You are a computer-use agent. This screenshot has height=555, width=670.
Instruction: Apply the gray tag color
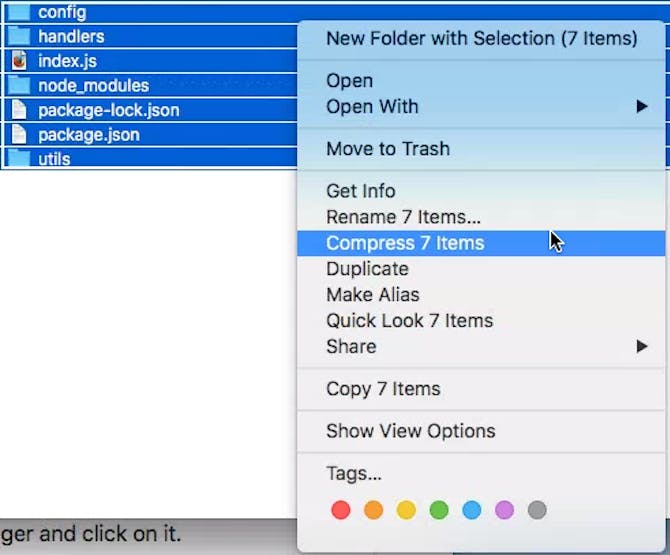[537, 510]
